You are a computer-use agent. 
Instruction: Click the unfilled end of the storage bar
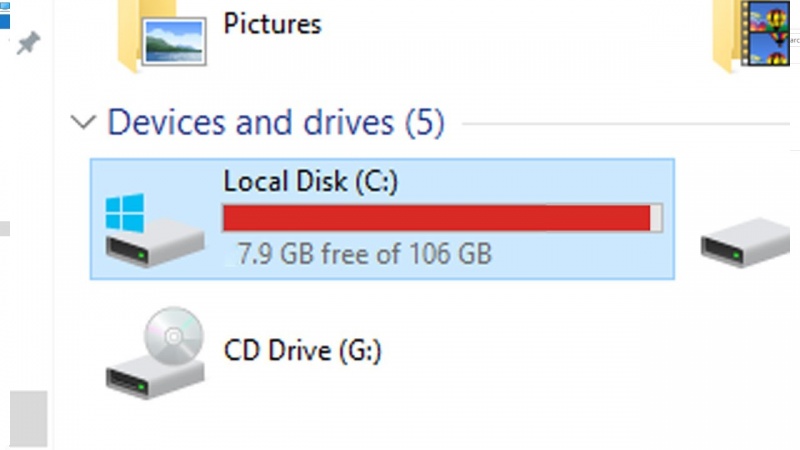pyautogui.click(x=656, y=218)
